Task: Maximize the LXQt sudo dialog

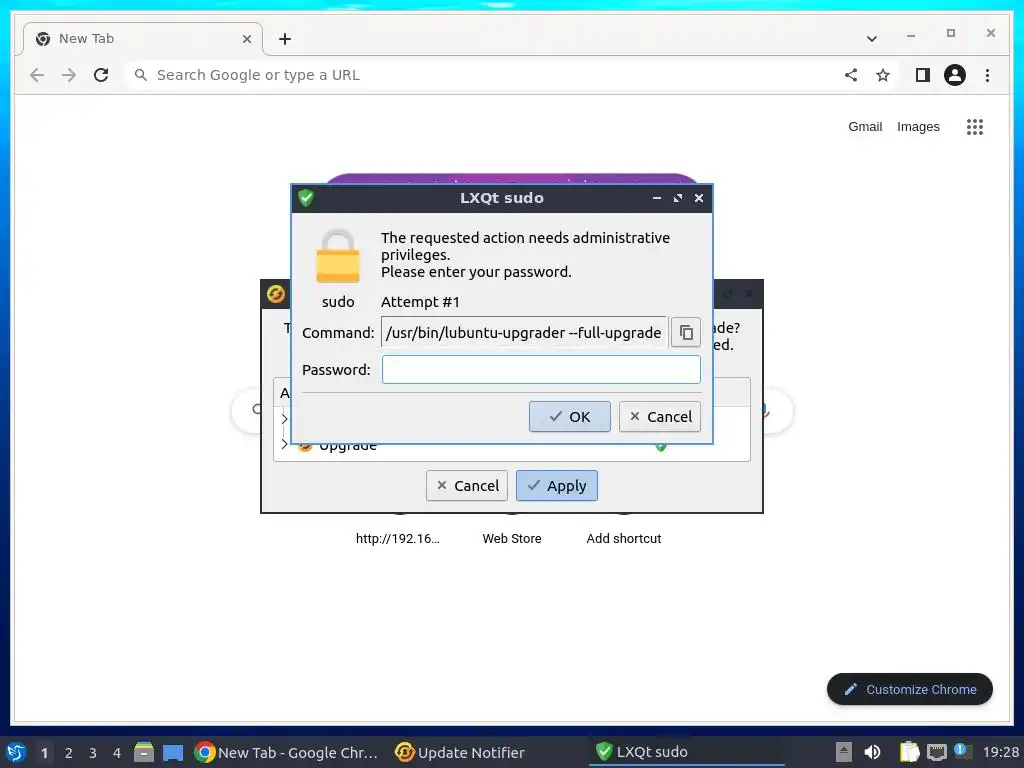Action: coord(677,198)
